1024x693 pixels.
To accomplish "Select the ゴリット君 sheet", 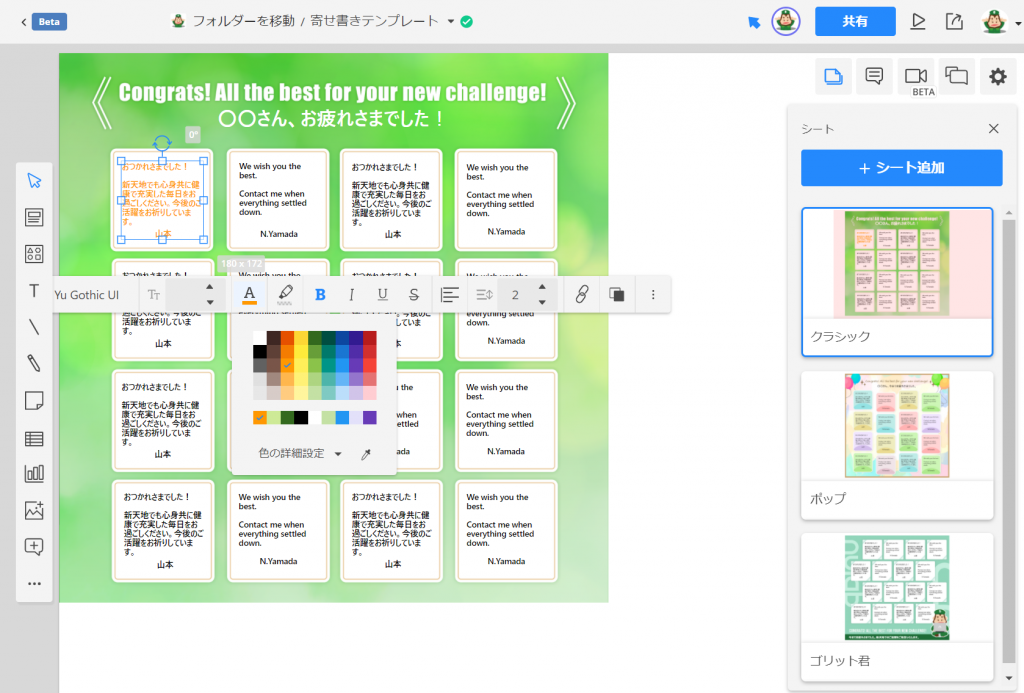I will pyautogui.click(x=897, y=607).
